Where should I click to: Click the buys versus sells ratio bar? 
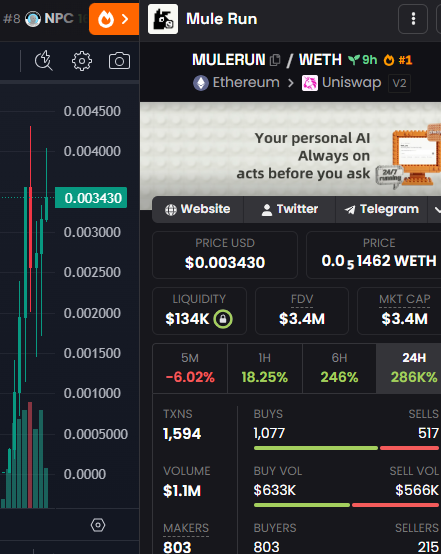[346, 448]
